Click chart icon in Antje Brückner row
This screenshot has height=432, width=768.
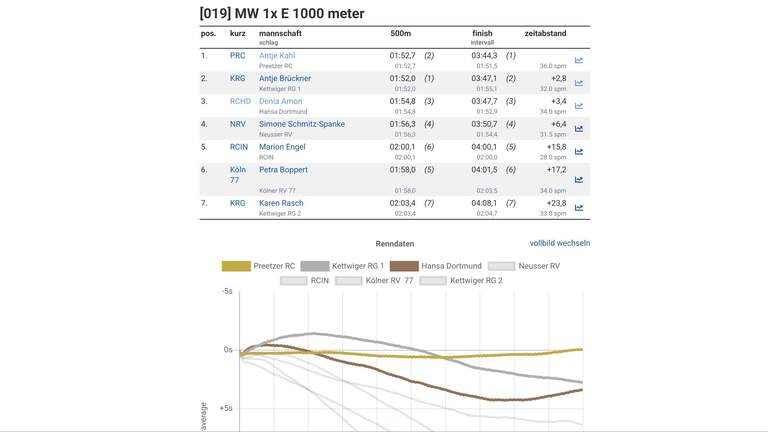coord(578,83)
